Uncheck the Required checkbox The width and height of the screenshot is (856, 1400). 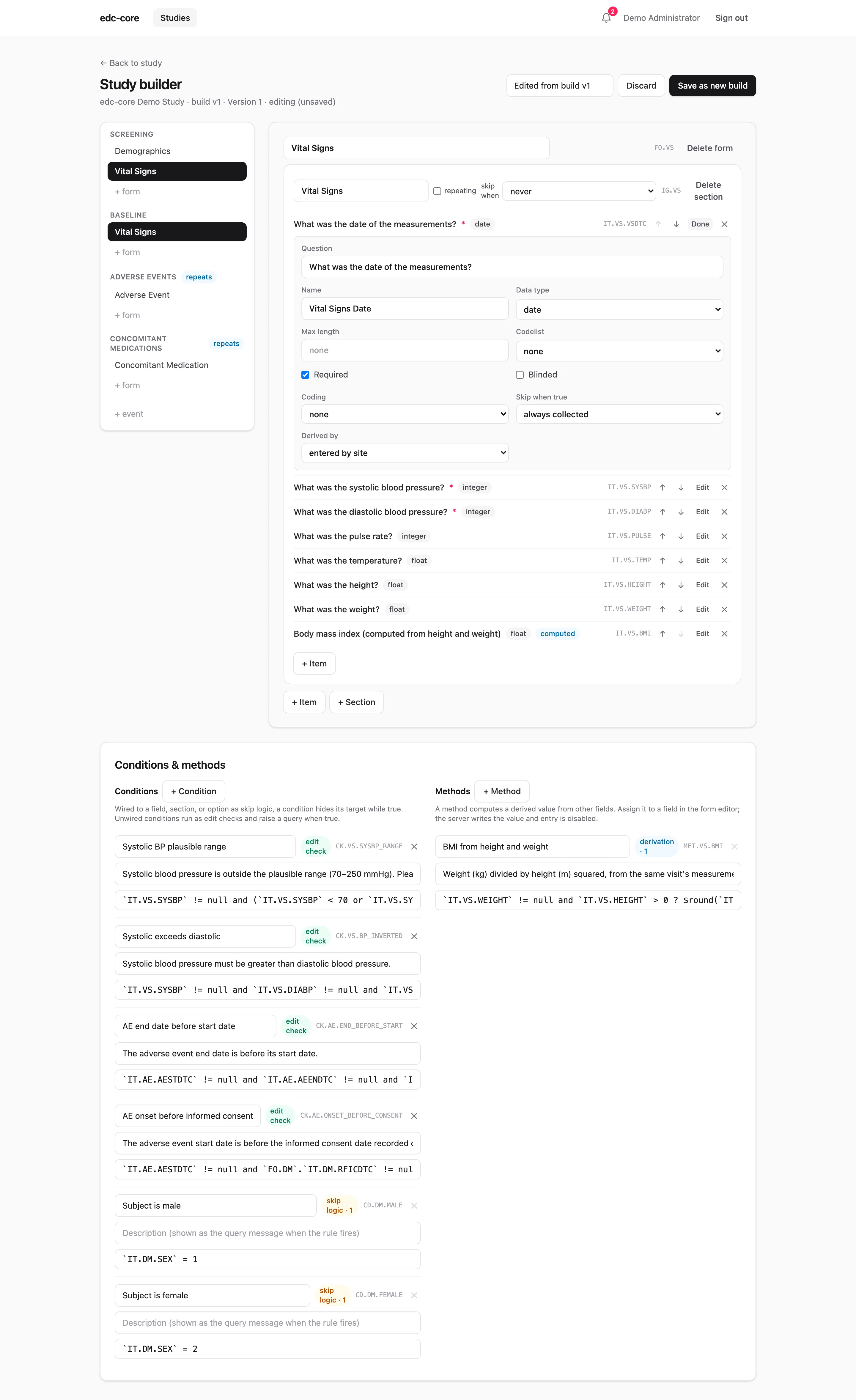pos(305,375)
